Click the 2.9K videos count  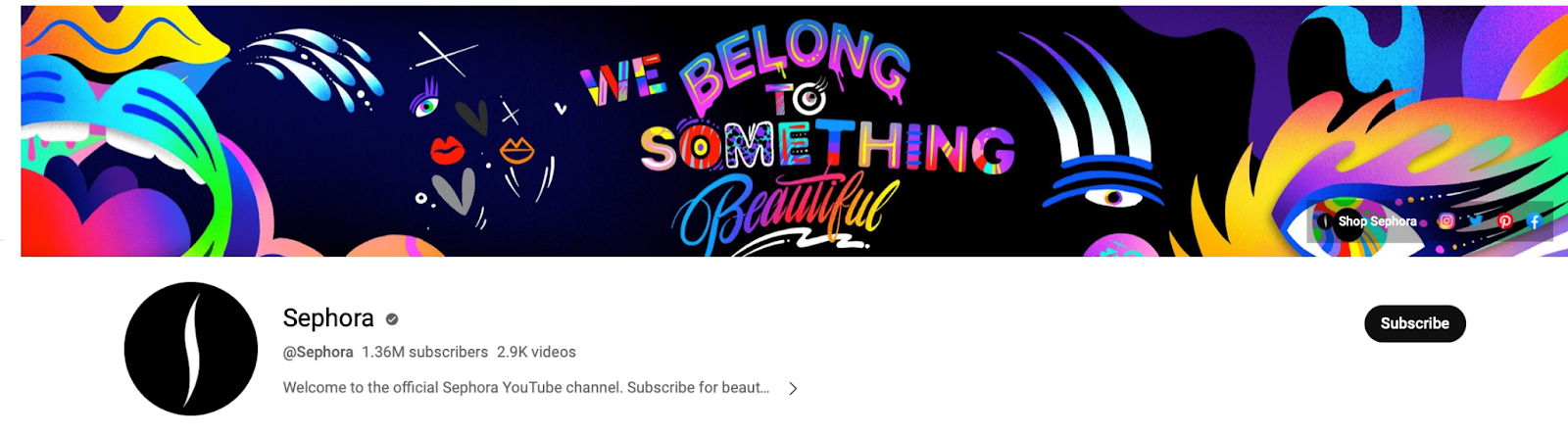click(x=536, y=352)
